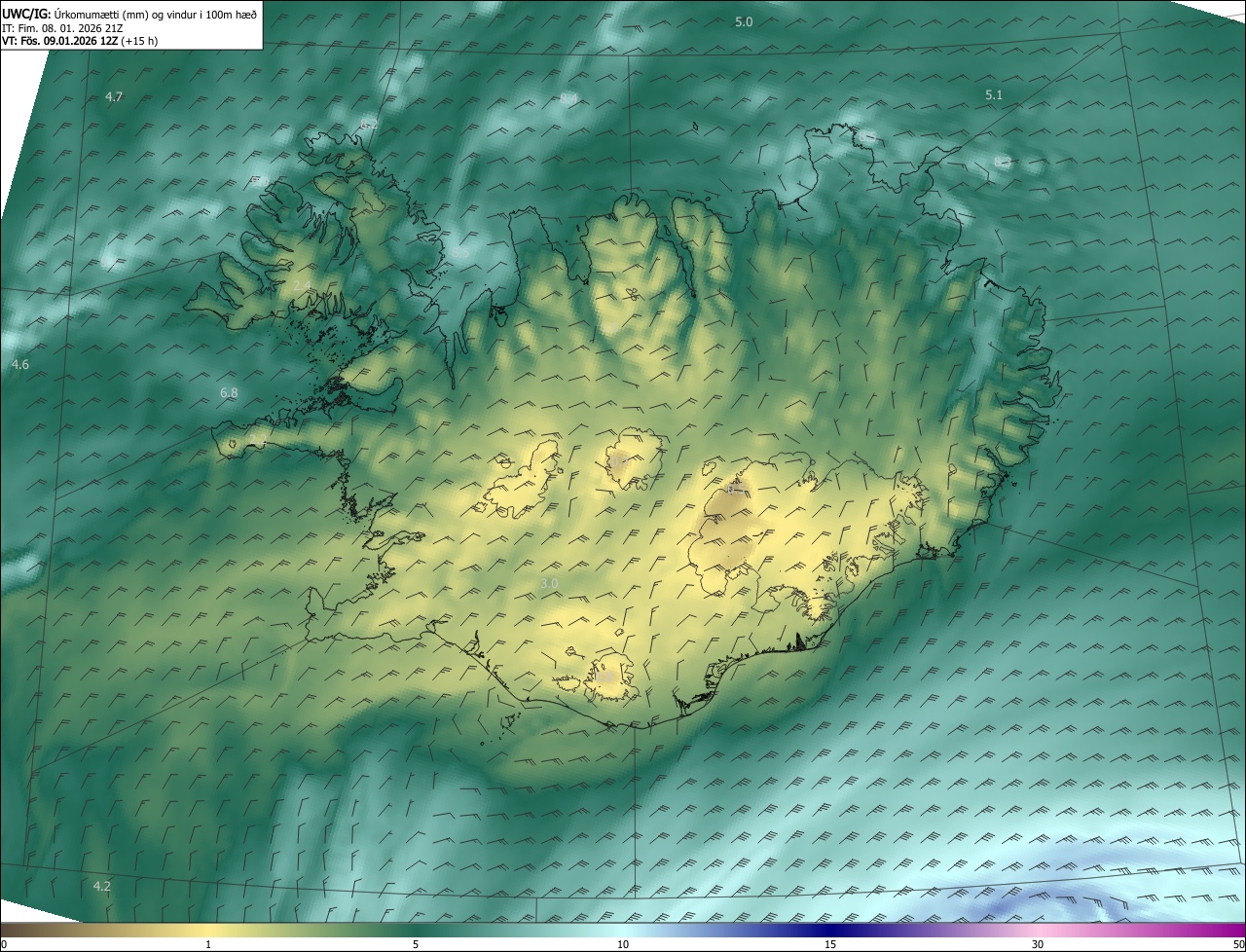The height and width of the screenshot is (952, 1246).
Task: Click the initial time line 'IT: Fim. 08. 01. 2026 21Z'
Action: (62, 28)
